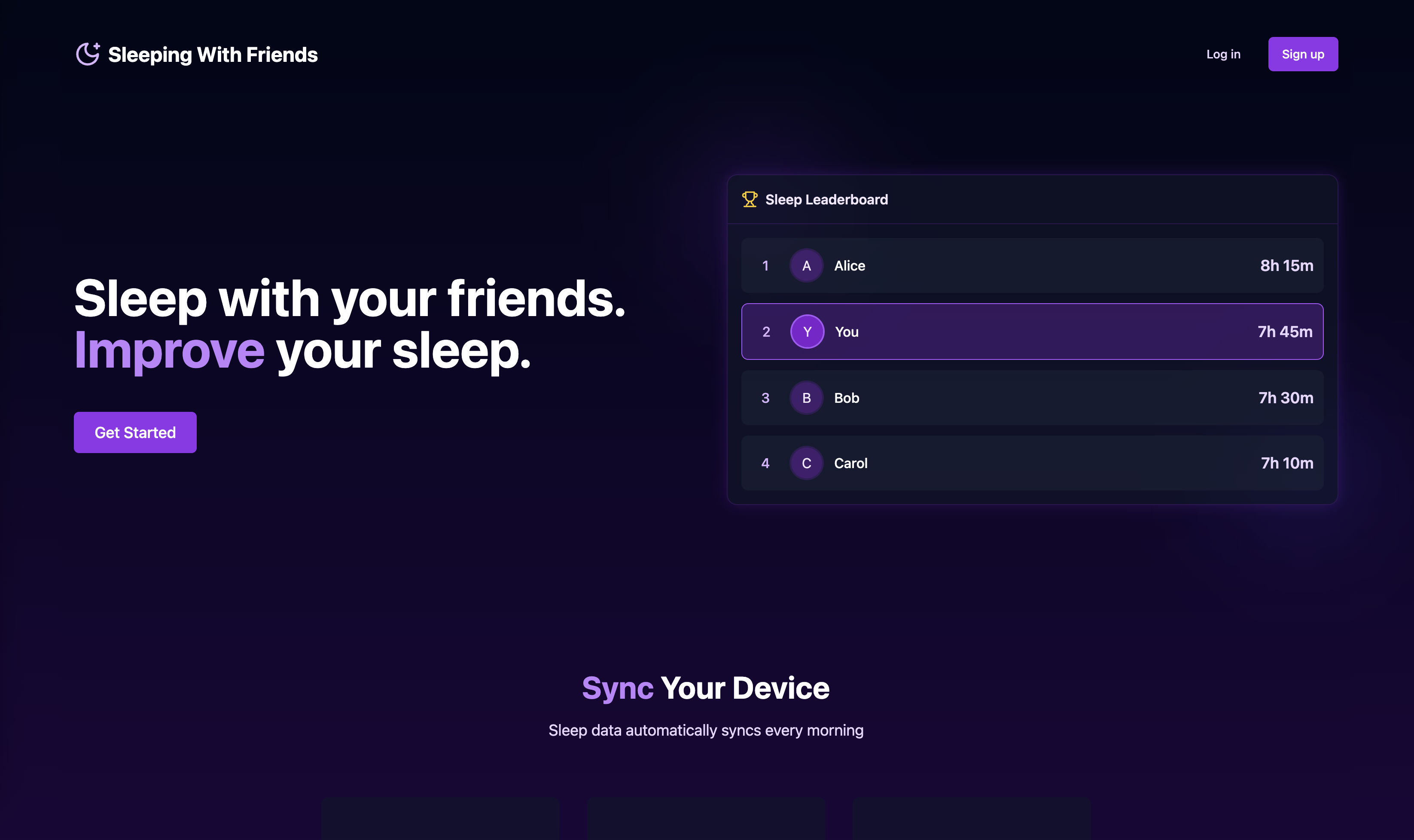1414x840 pixels.
Task: Click Alice's 8h 15m sleep time
Action: tap(1286, 265)
